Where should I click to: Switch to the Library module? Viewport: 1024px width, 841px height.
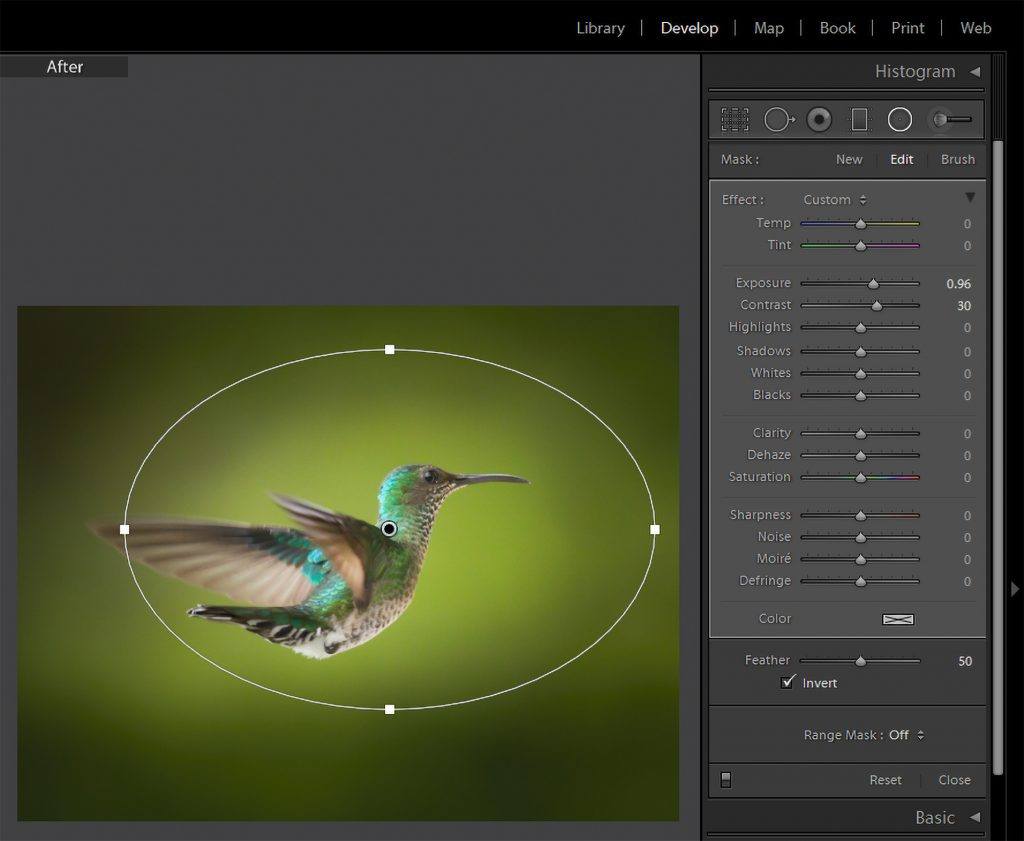click(x=600, y=28)
